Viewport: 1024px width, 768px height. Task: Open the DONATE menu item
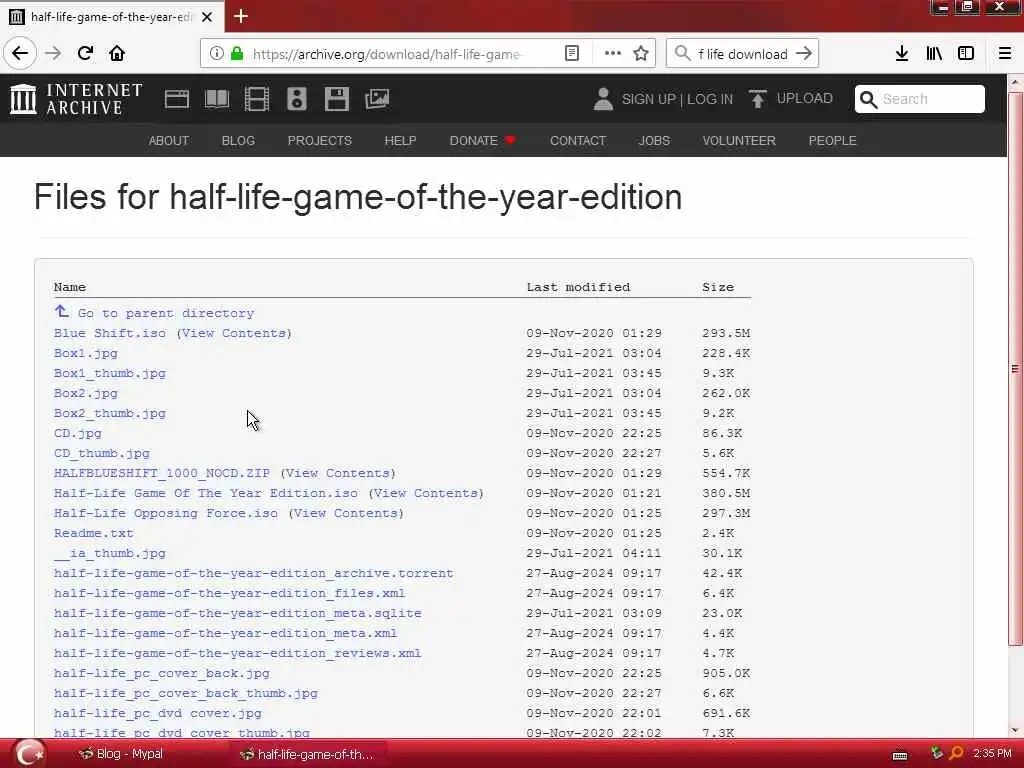click(x=482, y=140)
